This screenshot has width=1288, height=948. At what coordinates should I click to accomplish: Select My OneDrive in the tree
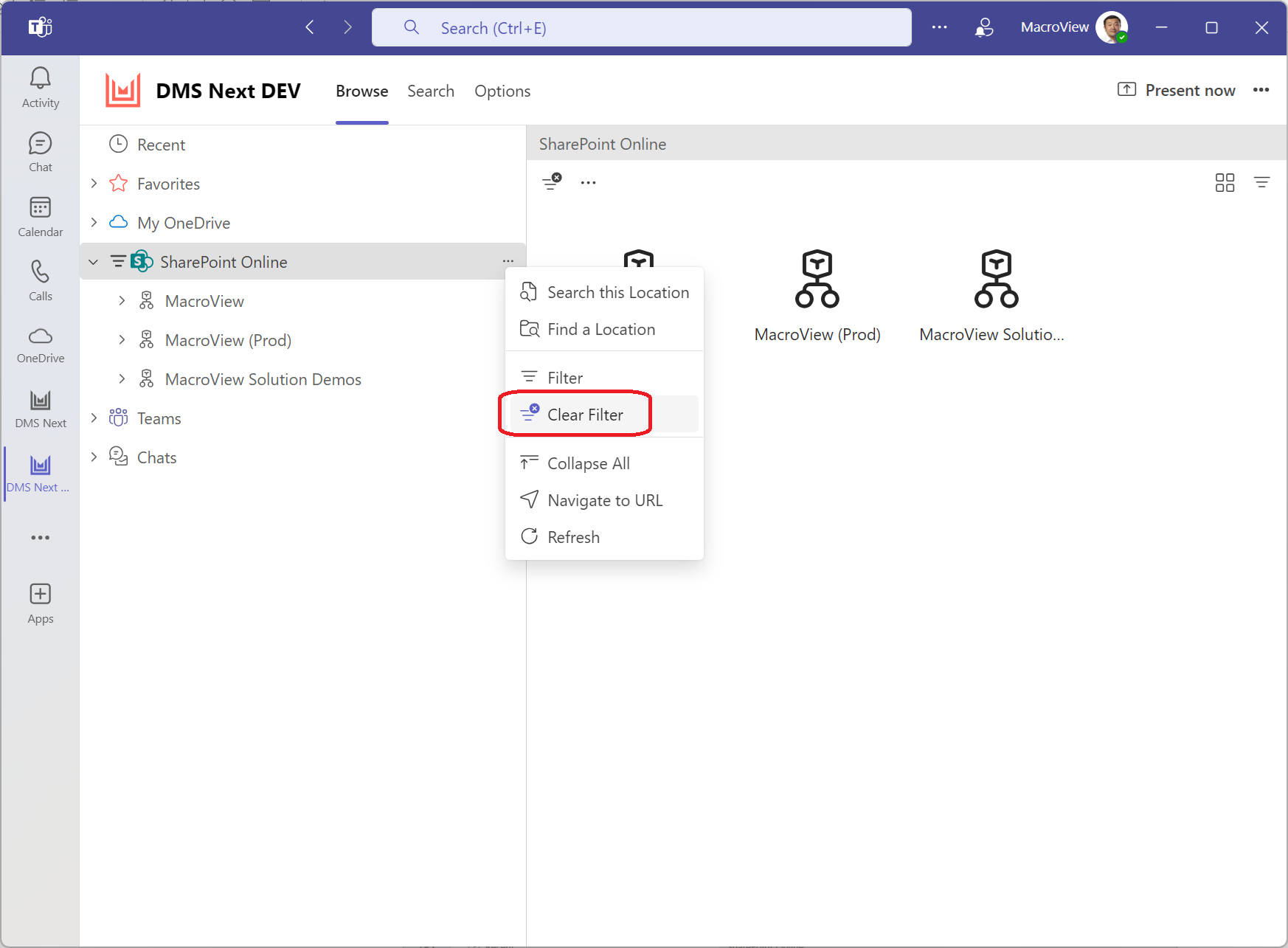pyautogui.click(x=302, y=223)
